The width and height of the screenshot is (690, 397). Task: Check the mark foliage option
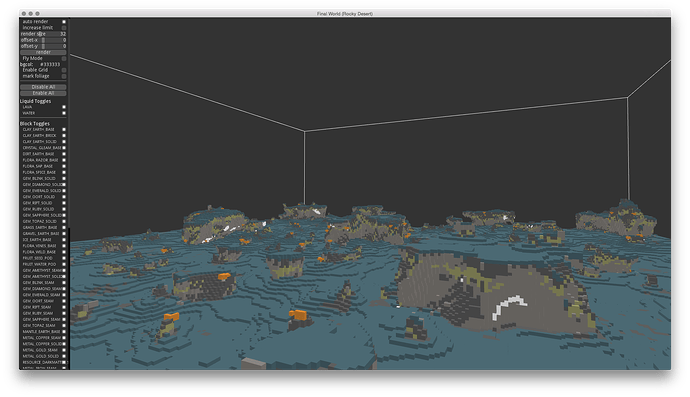tap(64, 76)
